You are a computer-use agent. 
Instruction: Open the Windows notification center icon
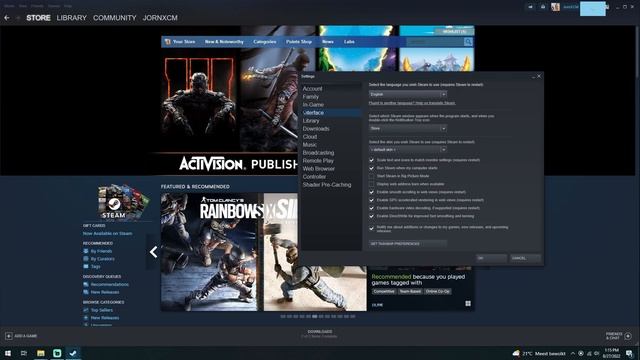629,353
